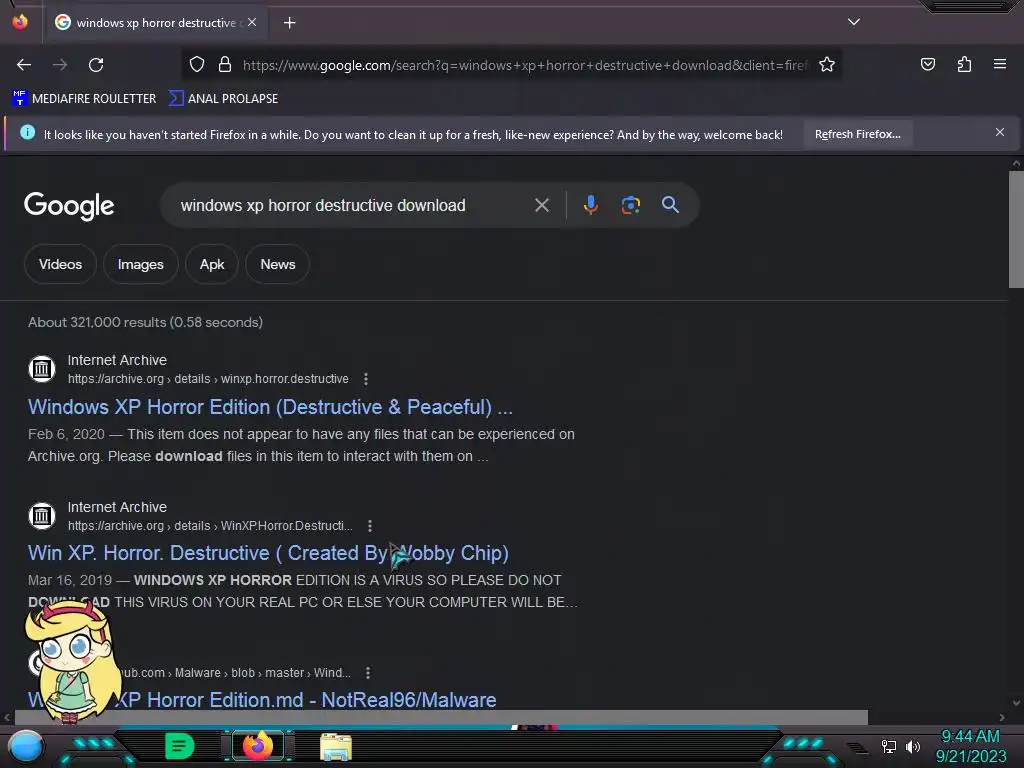Viewport: 1024px width, 768px height.
Task: Open the Extensions puzzle icon
Action: 964,64
